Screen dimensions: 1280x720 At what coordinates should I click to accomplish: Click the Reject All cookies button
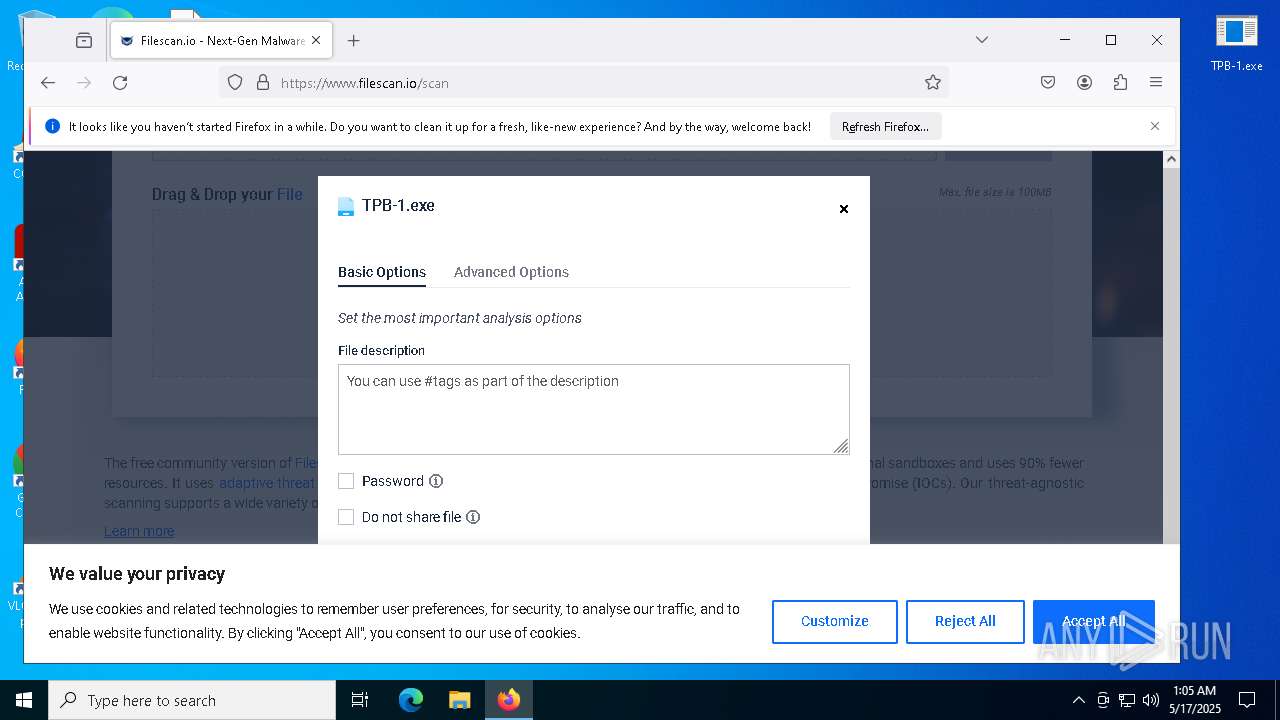click(x=965, y=621)
